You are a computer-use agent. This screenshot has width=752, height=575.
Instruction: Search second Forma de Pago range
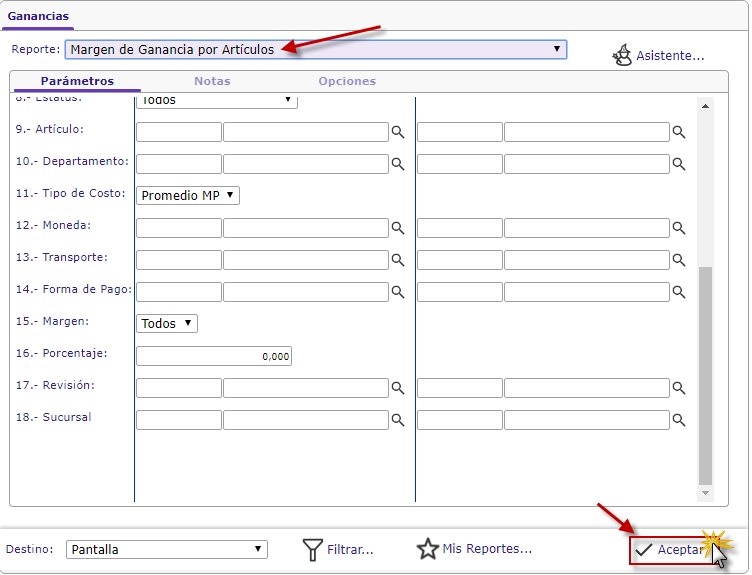pos(679,292)
